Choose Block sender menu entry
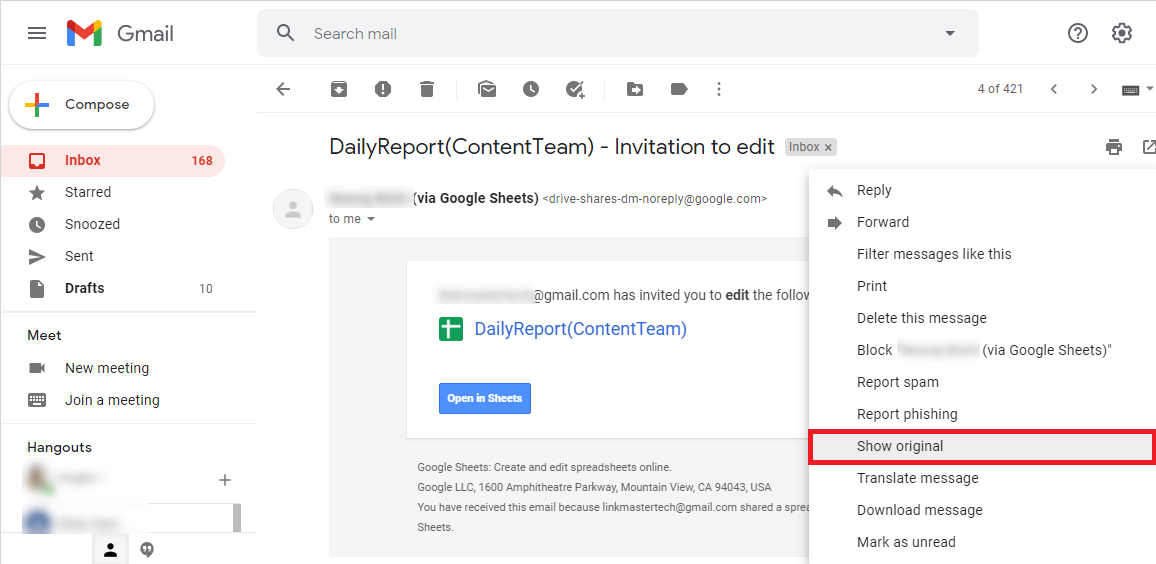1156x564 pixels. 982,350
